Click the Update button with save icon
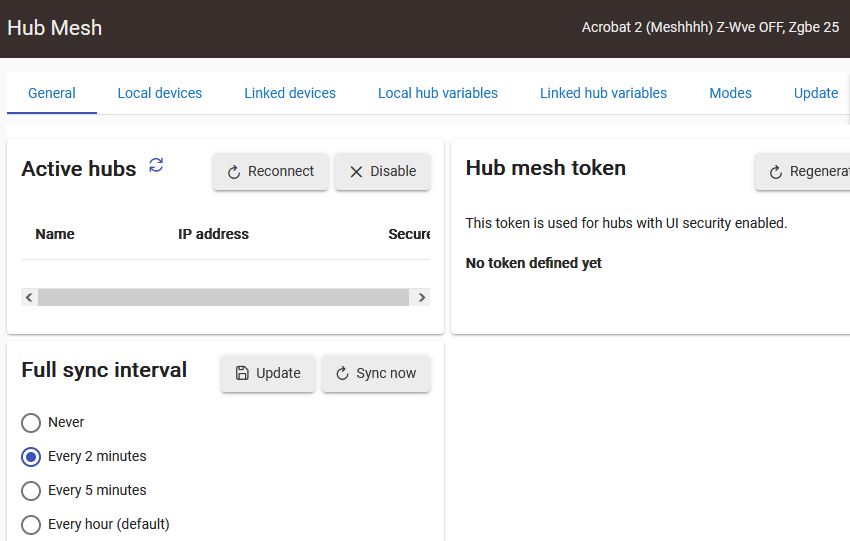 [x=268, y=373]
